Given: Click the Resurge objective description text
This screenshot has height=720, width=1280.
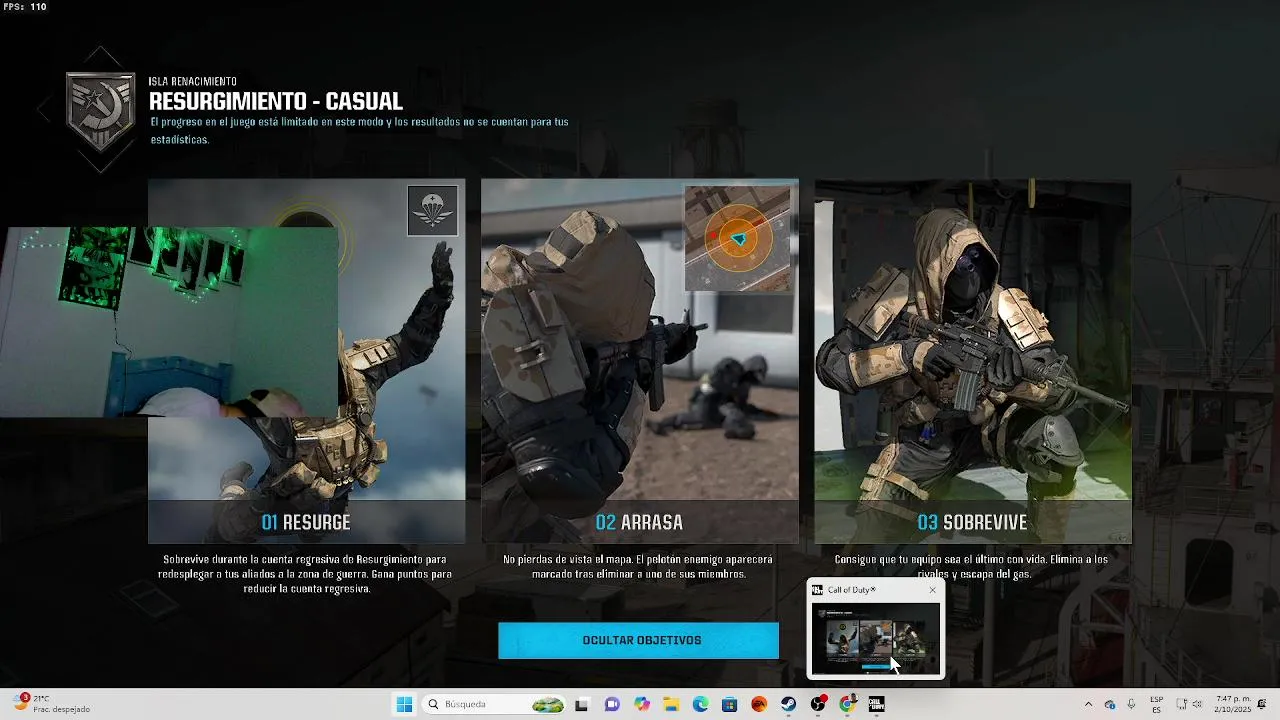Looking at the screenshot, I should pyautogui.click(x=306, y=574).
